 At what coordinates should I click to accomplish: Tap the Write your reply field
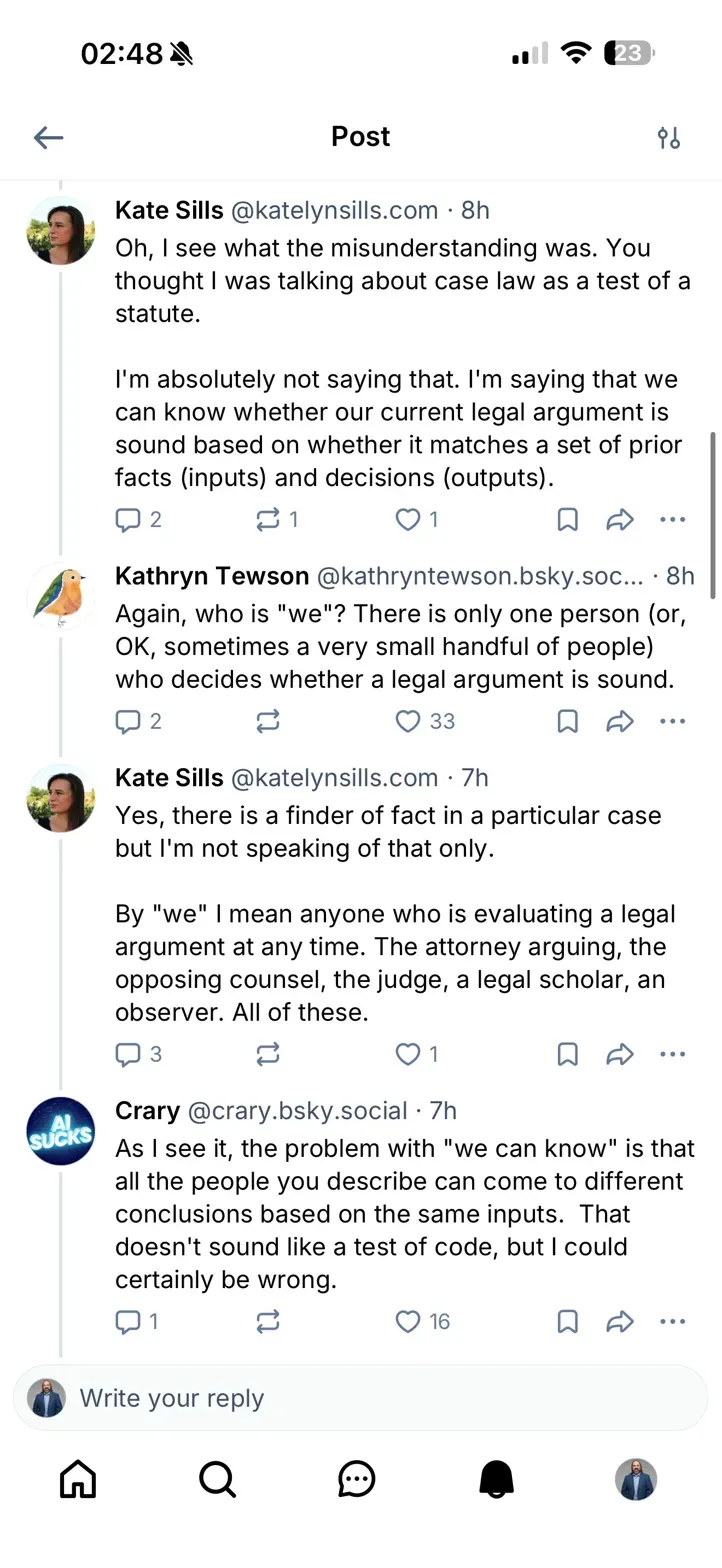click(360, 1397)
